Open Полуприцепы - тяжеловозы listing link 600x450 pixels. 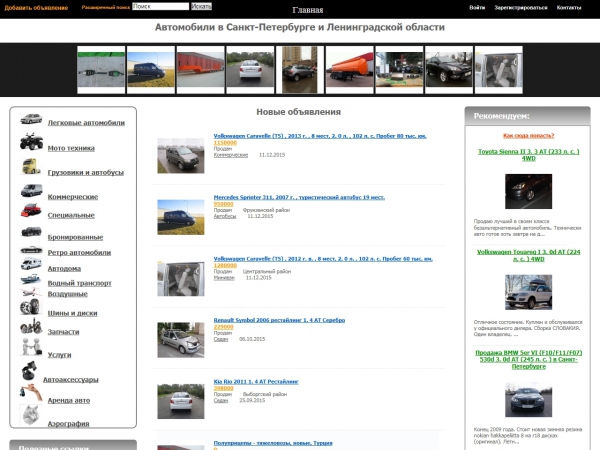coord(273,443)
